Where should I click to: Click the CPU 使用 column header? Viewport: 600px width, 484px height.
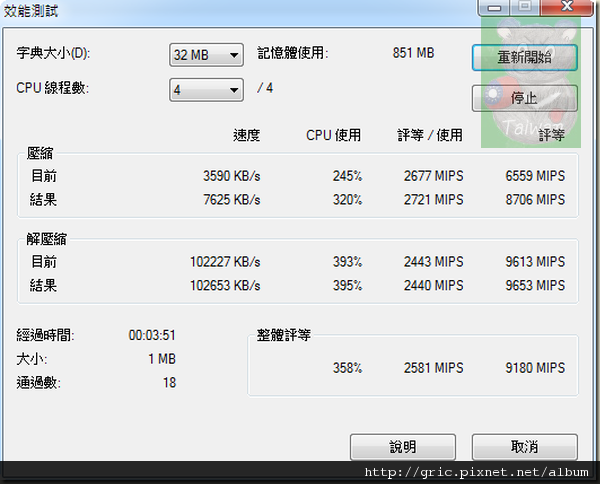[x=333, y=135]
